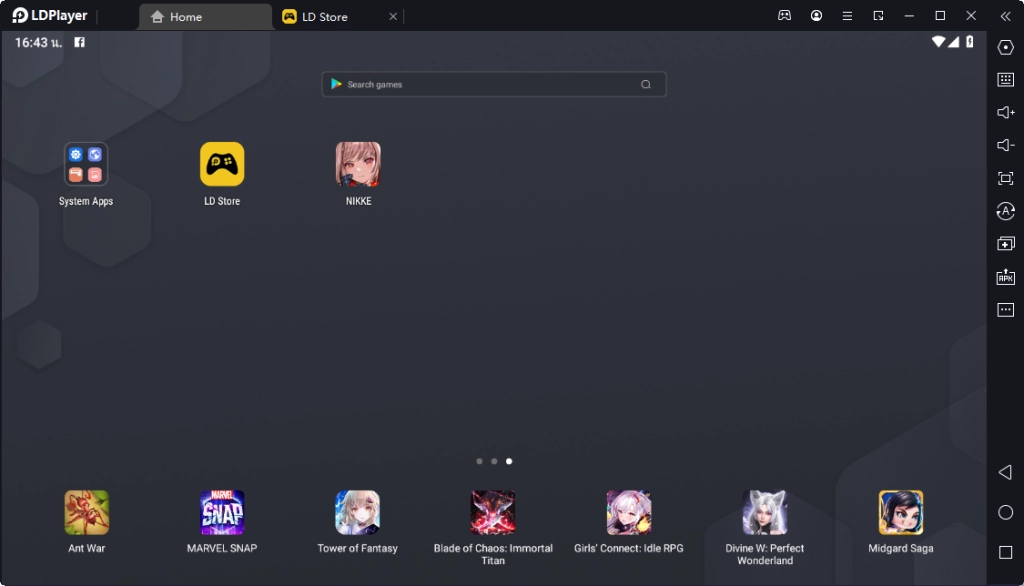Select the third home page dot

click(x=509, y=461)
